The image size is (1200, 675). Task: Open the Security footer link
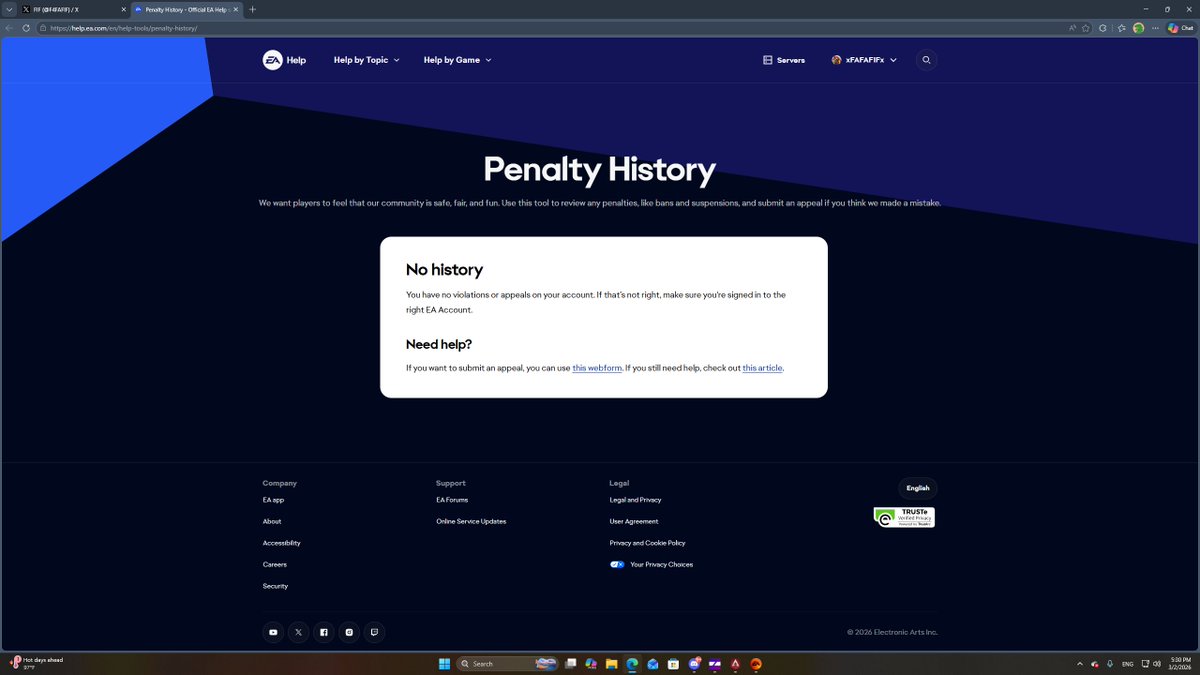click(275, 586)
